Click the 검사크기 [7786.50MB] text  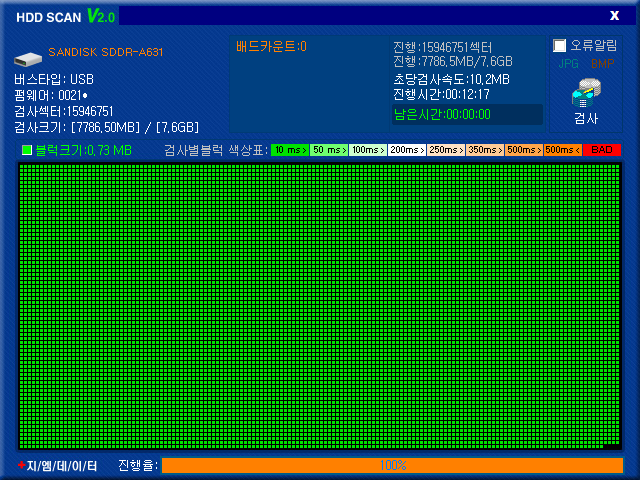click(x=106, y=127)
